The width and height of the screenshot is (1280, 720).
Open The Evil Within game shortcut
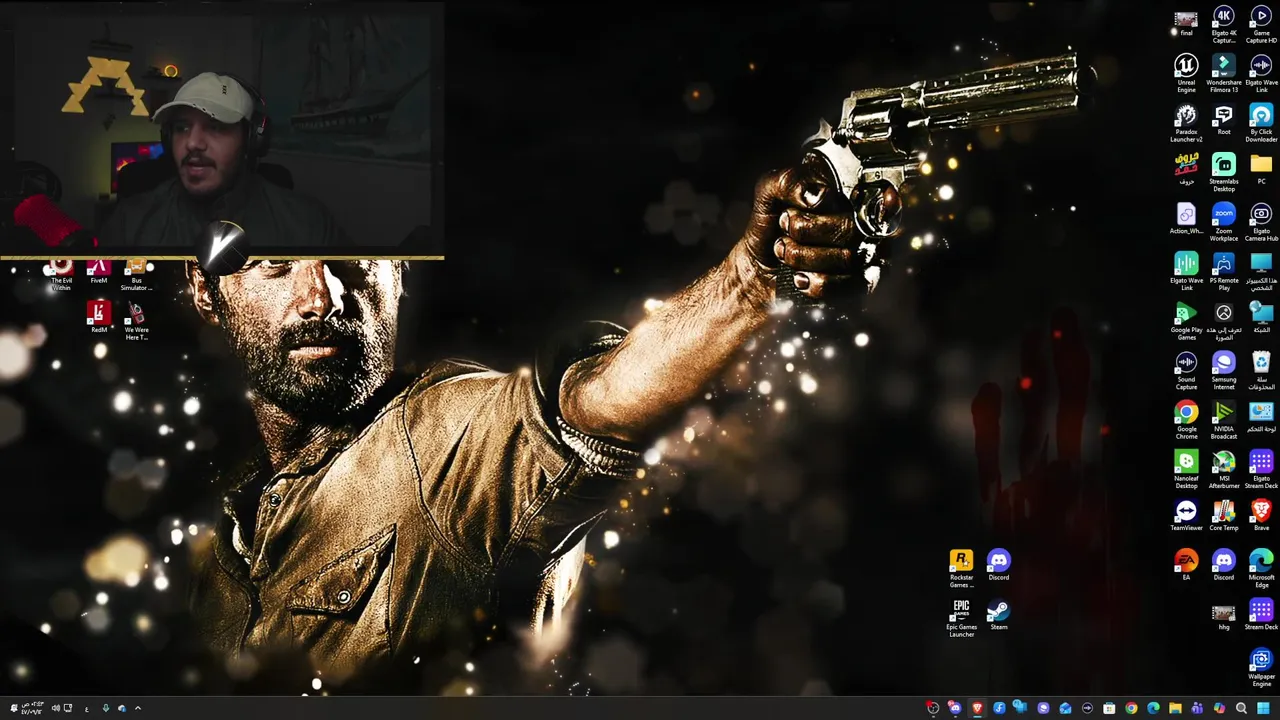[x=61, y=275]
